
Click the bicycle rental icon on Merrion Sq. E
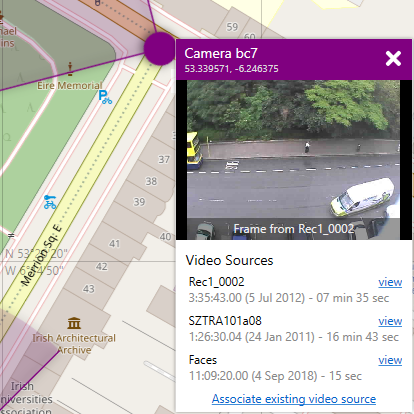tap(50, 202)
